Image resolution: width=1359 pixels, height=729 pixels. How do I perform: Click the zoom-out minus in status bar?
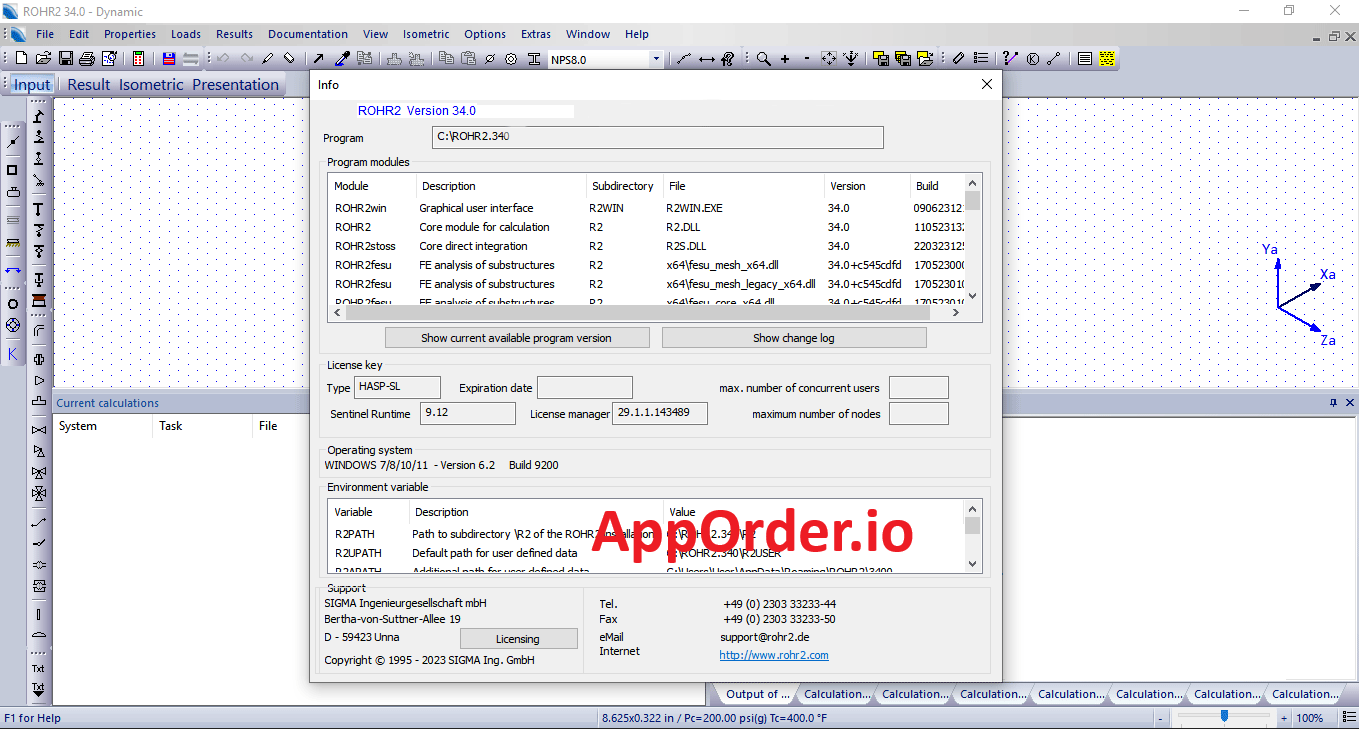[1160, 718]
